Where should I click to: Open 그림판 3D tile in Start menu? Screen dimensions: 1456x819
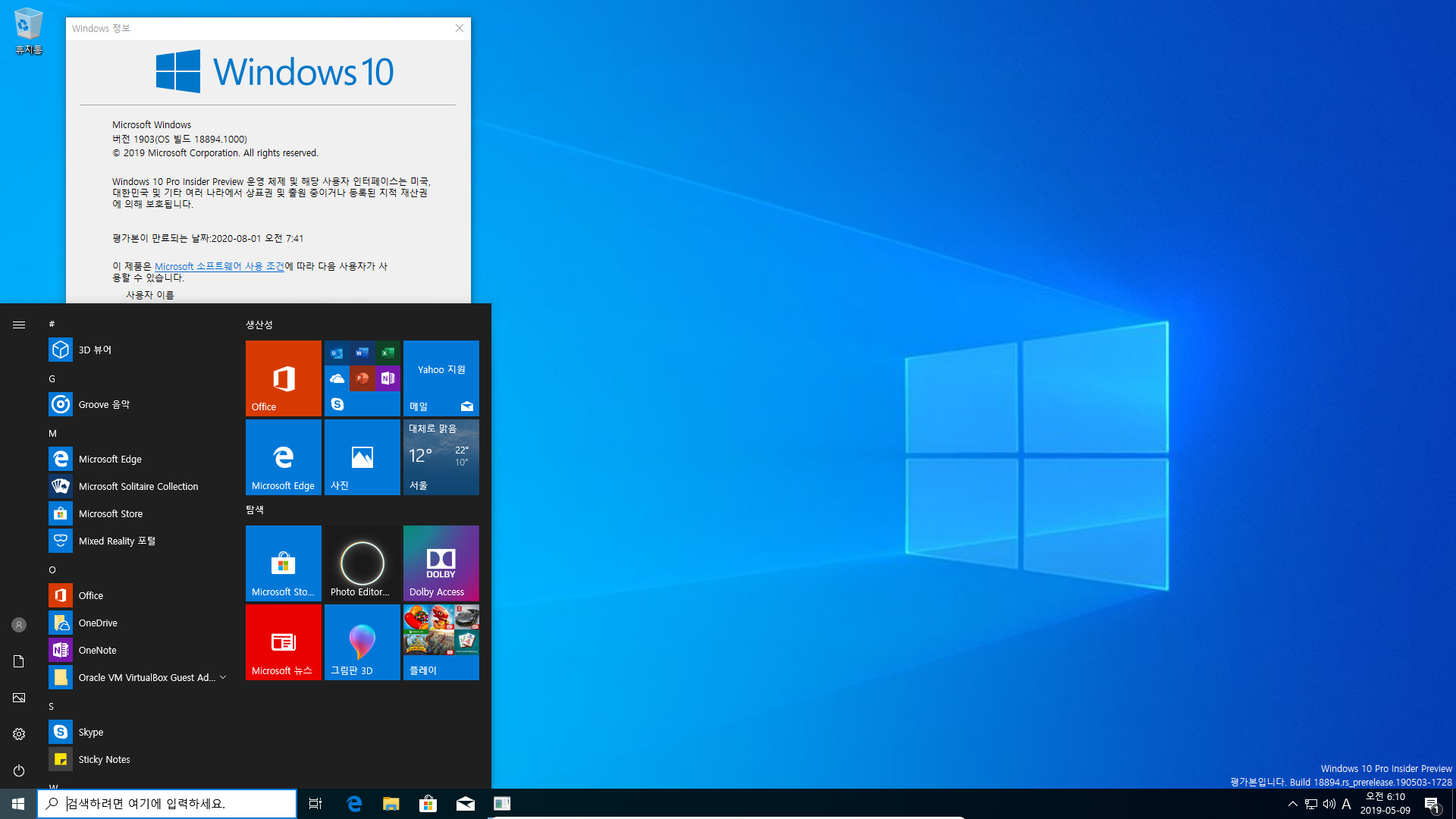pos(362,641)
